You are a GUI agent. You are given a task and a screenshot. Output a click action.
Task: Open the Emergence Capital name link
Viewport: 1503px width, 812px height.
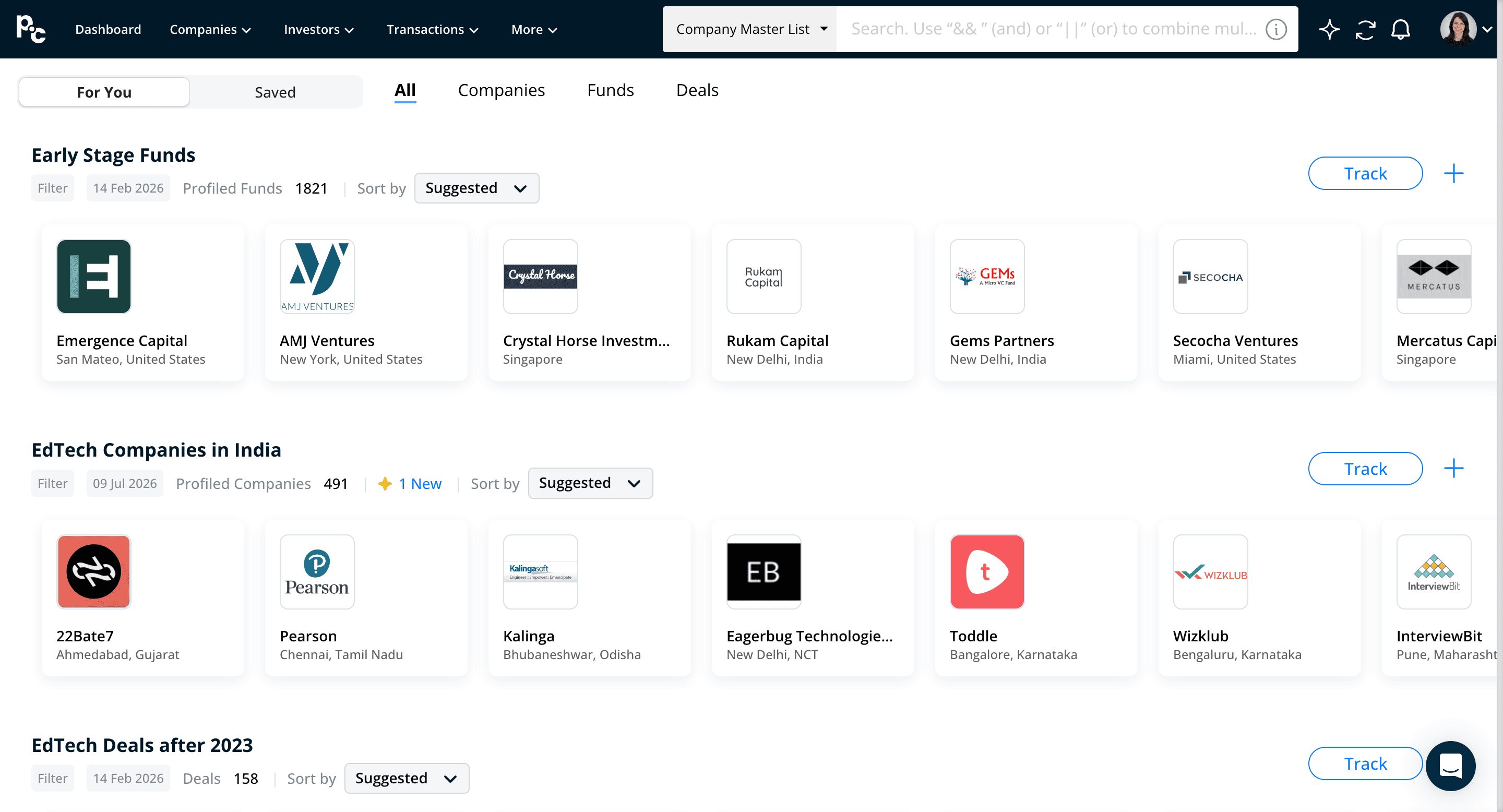122,341
